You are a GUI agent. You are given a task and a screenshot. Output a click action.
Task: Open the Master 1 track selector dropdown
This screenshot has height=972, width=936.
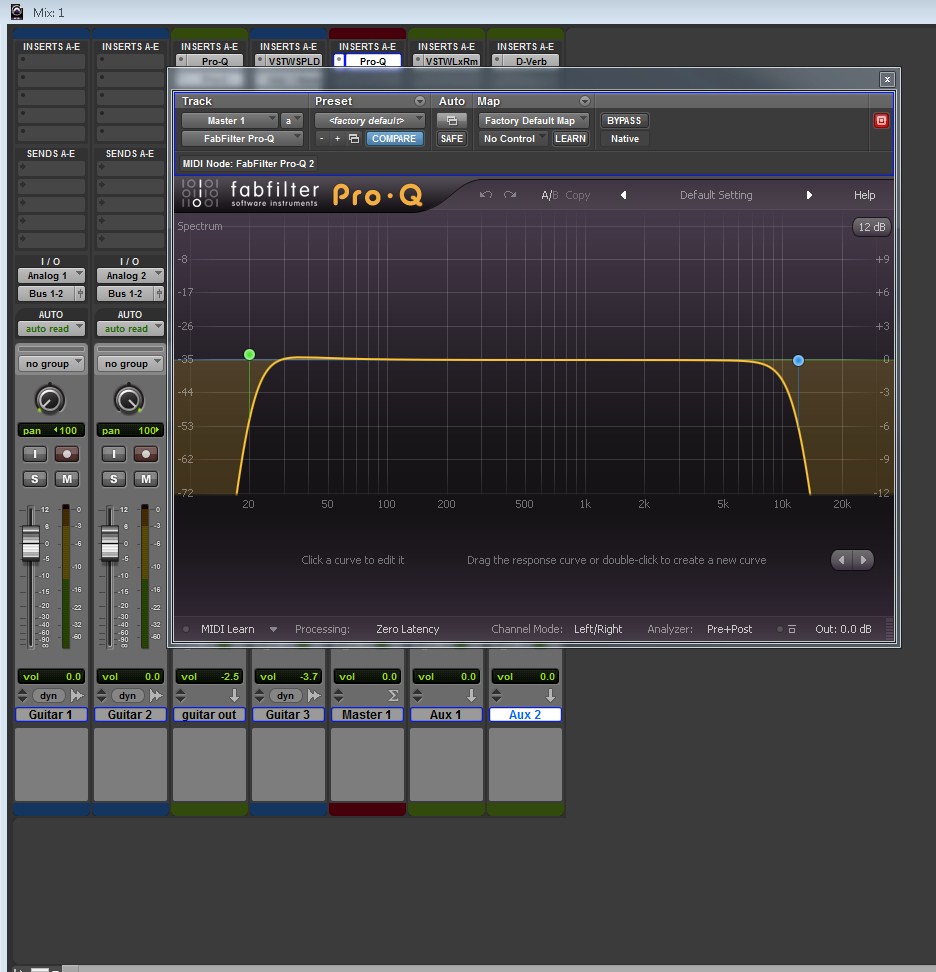(x=229, y=120)
